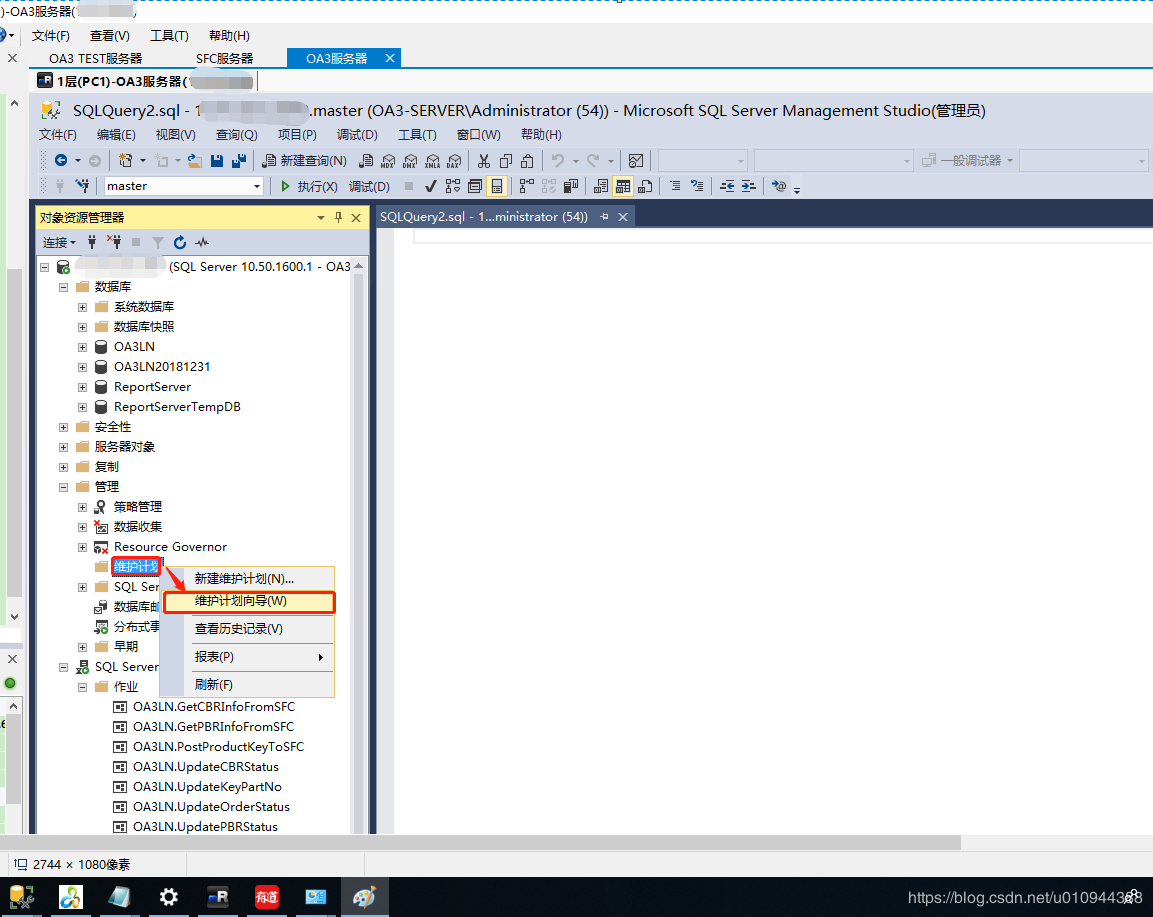The image size is (1153, 917).
Task: Click the Paint palette icon on taskbar
Action: coord(364,897)
